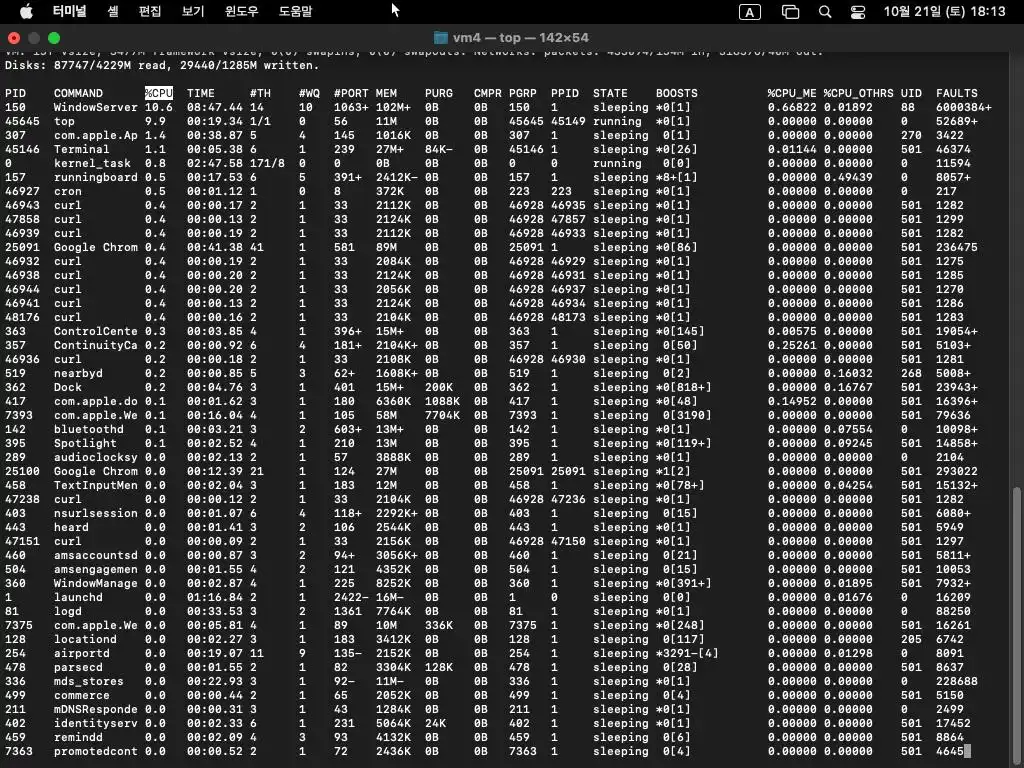Open Control Center icon in menu bar

tap(857, 12)
